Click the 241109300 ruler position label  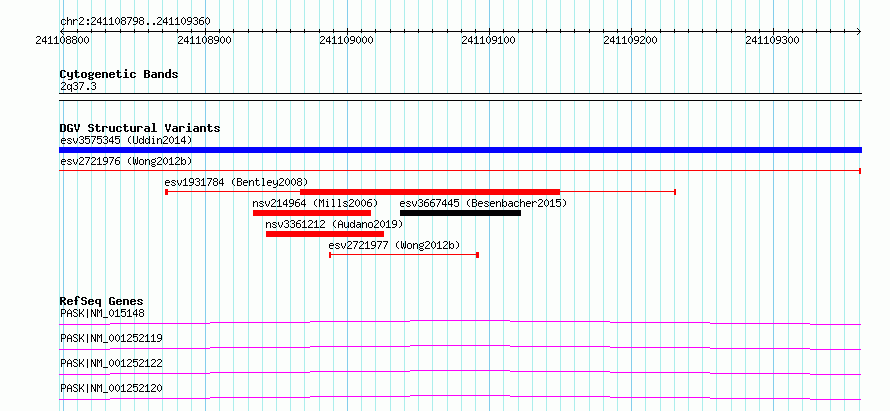(772, 40)
